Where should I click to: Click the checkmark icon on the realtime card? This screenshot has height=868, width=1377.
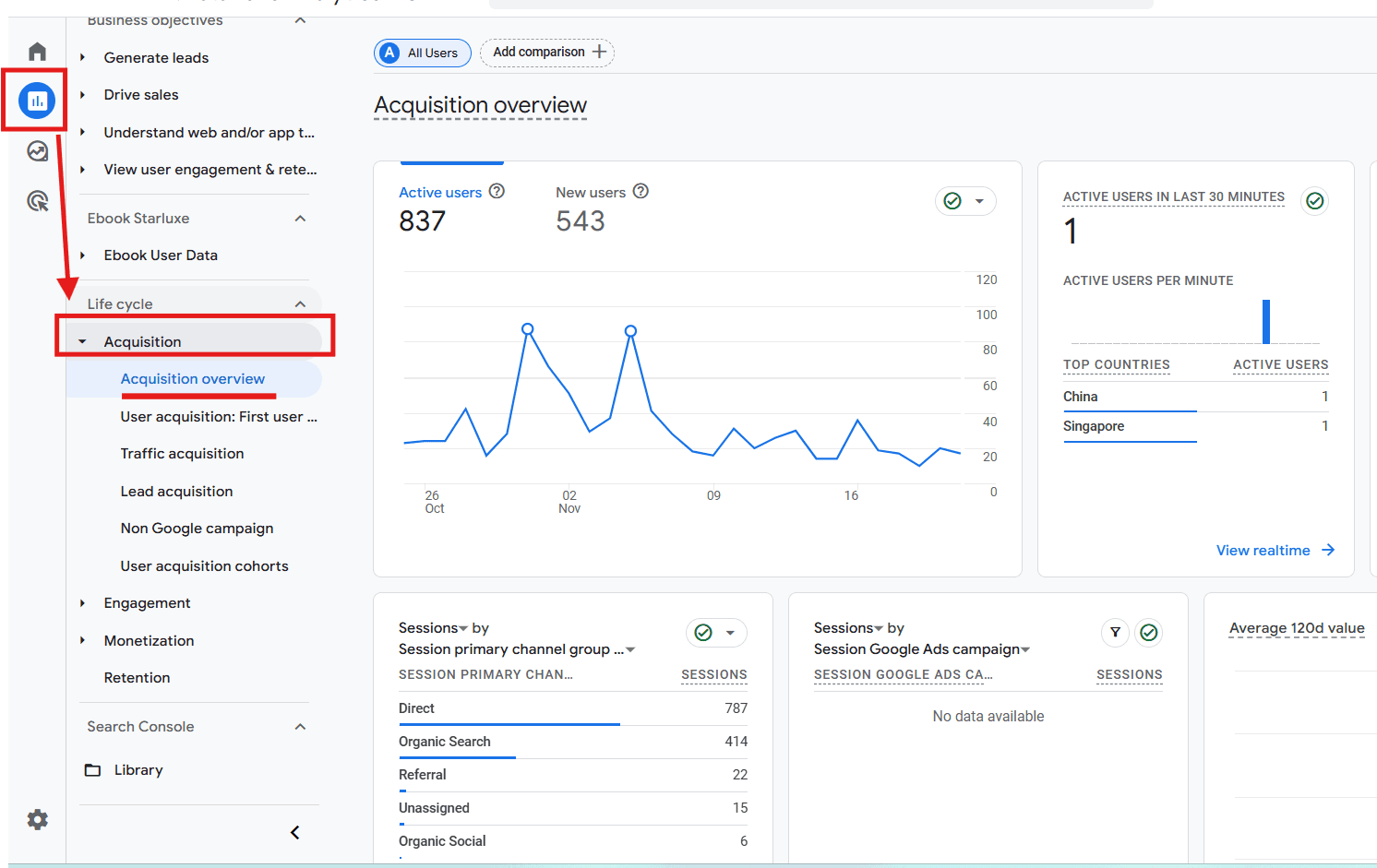1314,200
